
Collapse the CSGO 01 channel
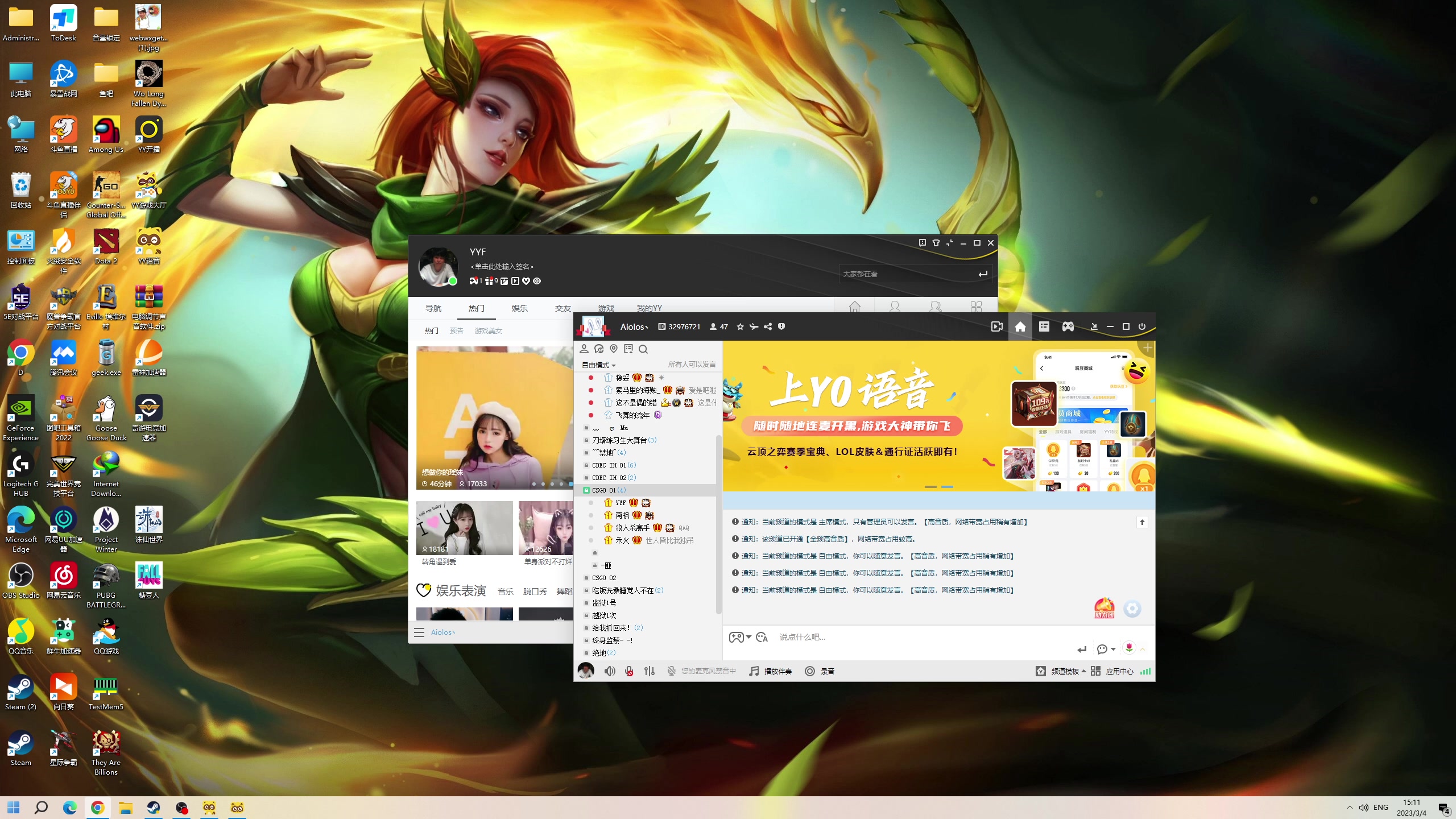point(605,490)
